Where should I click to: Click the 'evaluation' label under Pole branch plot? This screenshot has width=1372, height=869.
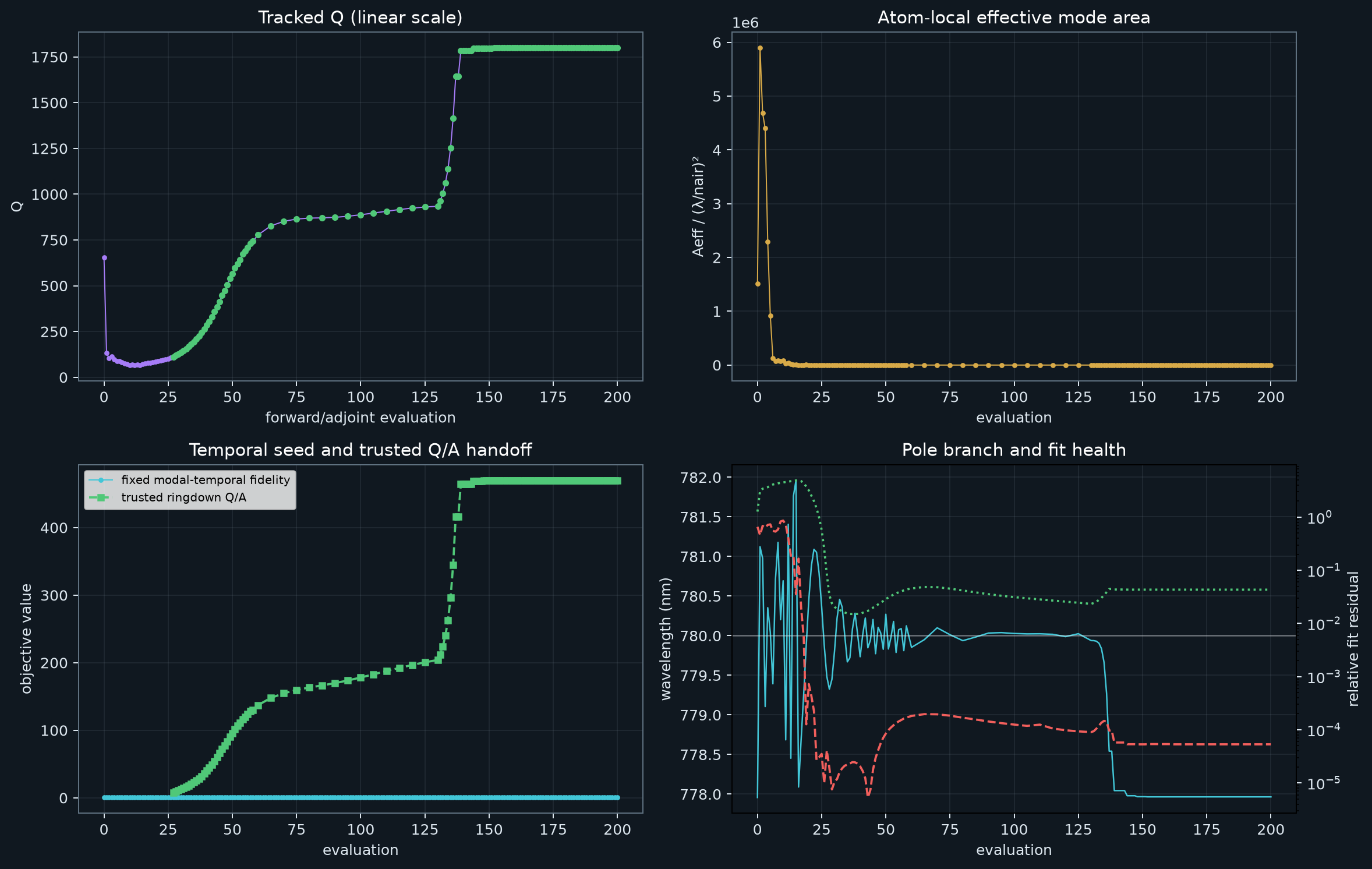(1013, 850)
